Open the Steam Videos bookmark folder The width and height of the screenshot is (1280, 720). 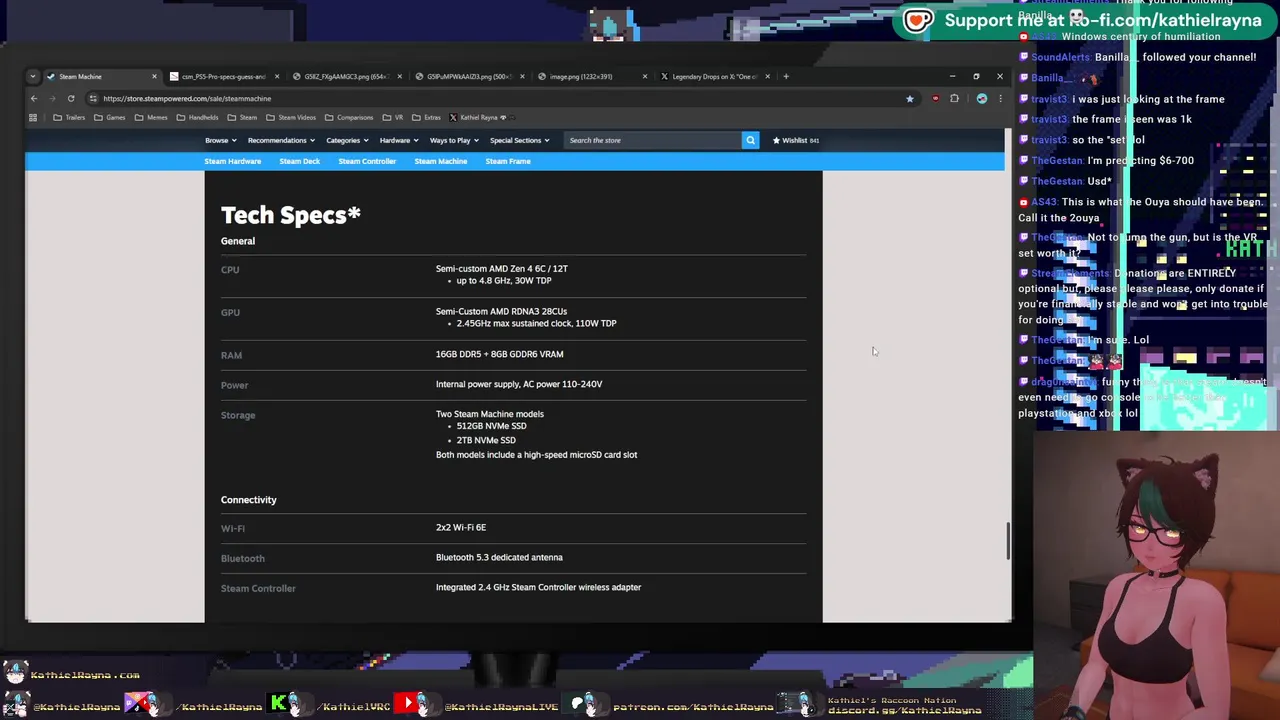[x=291, y=117]
